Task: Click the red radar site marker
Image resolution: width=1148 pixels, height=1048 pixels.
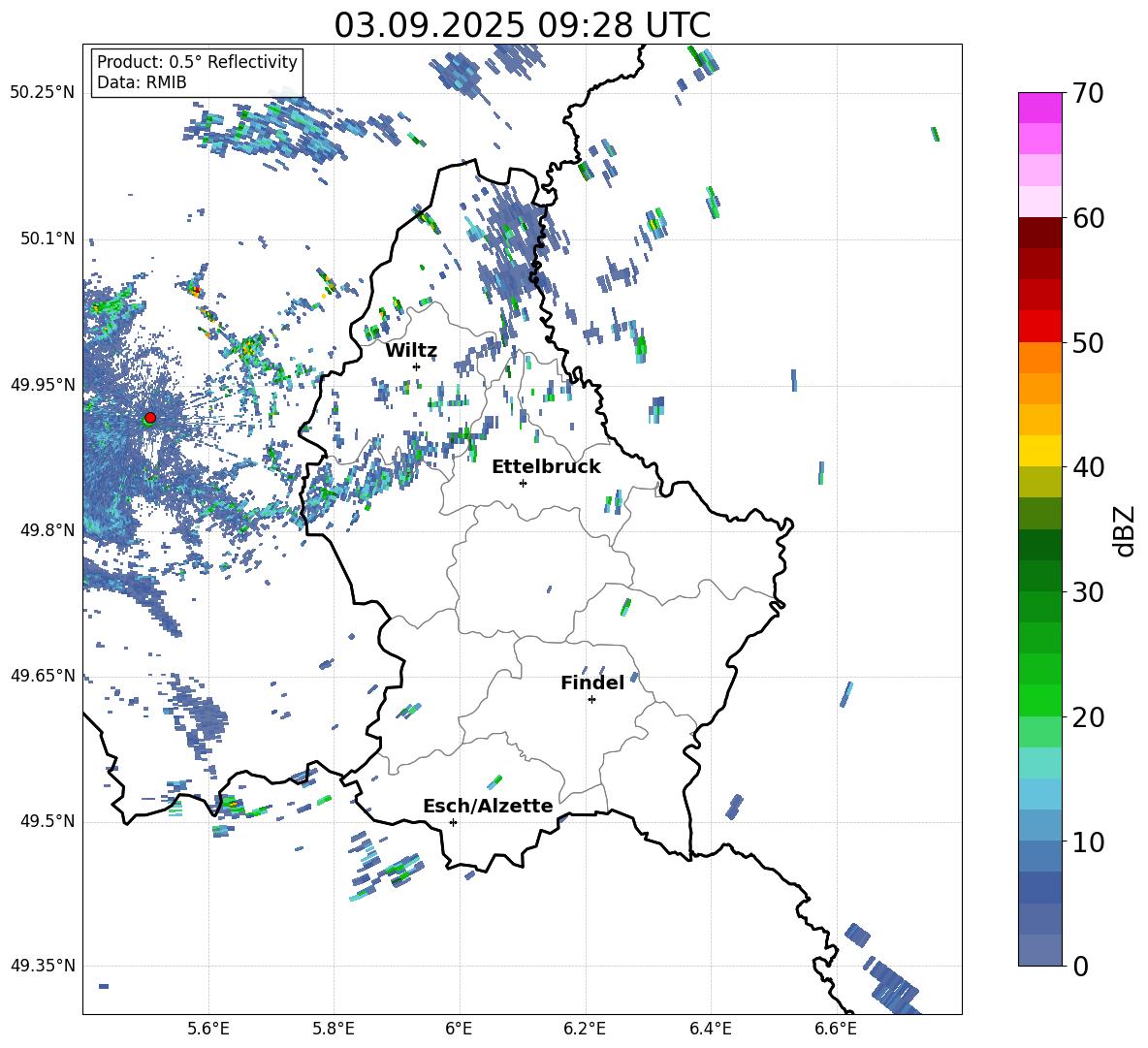Action: [150, 418]
